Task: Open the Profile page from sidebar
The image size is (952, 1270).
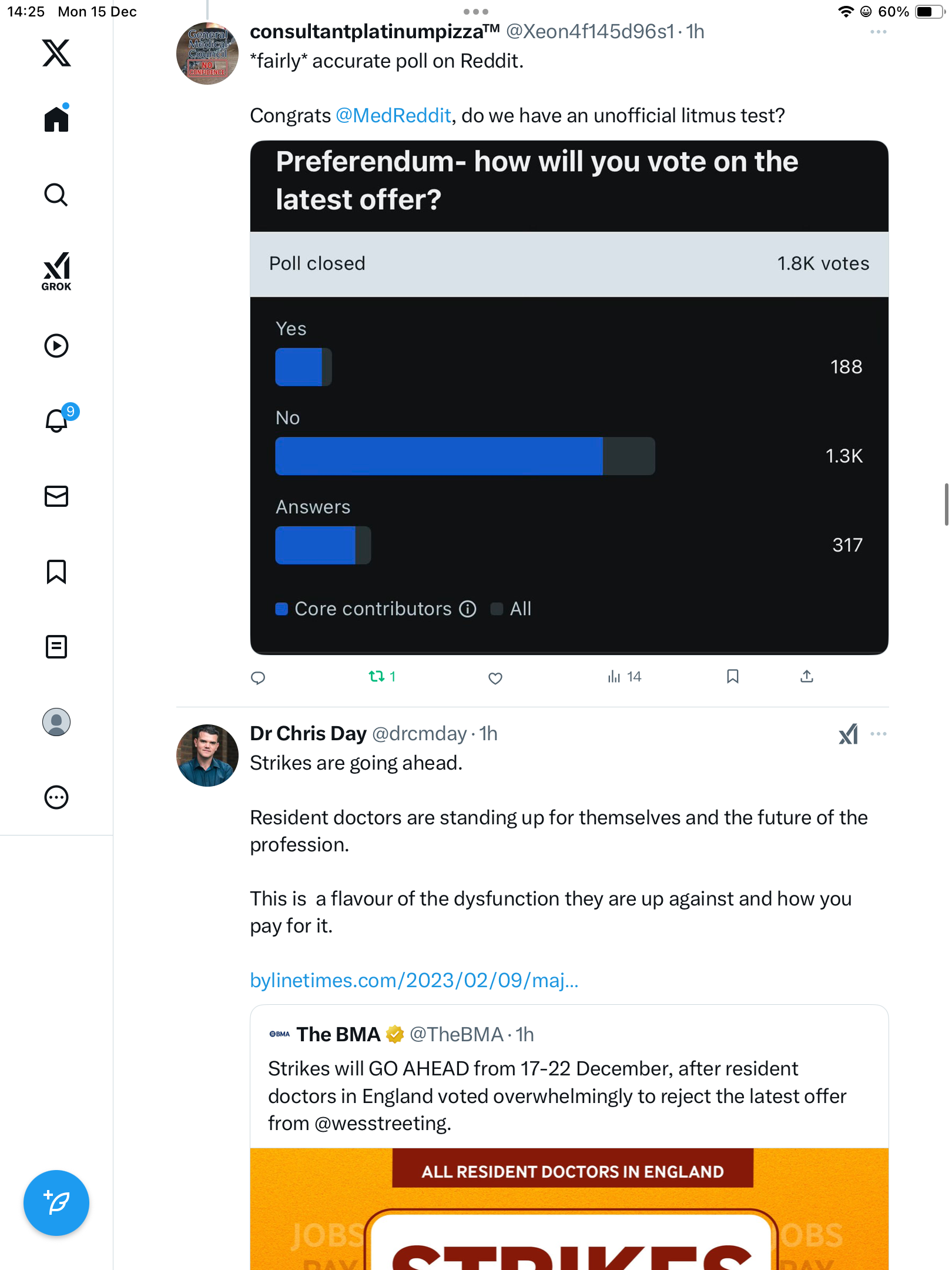Action: point(56,722)
